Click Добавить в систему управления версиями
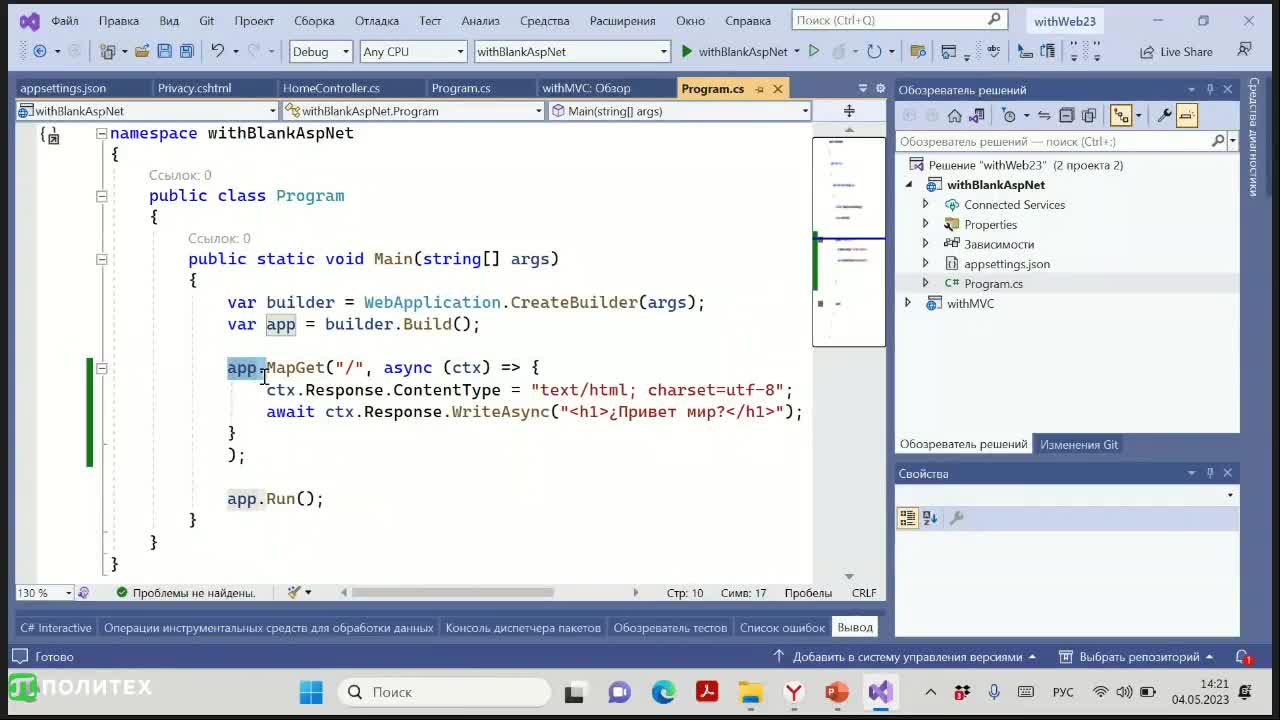 click(x=907, y=657)
